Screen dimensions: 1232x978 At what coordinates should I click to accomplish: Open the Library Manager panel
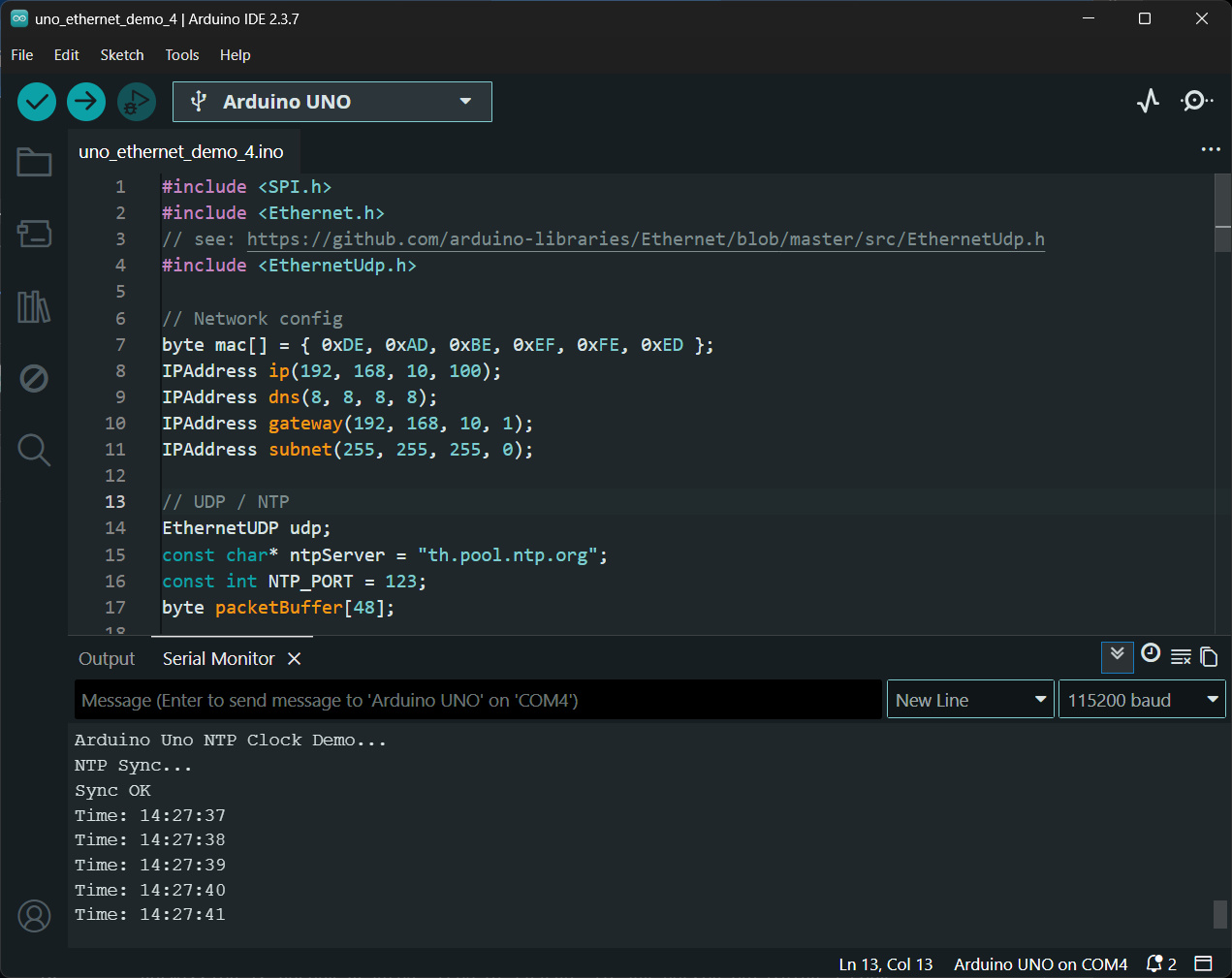34,307
